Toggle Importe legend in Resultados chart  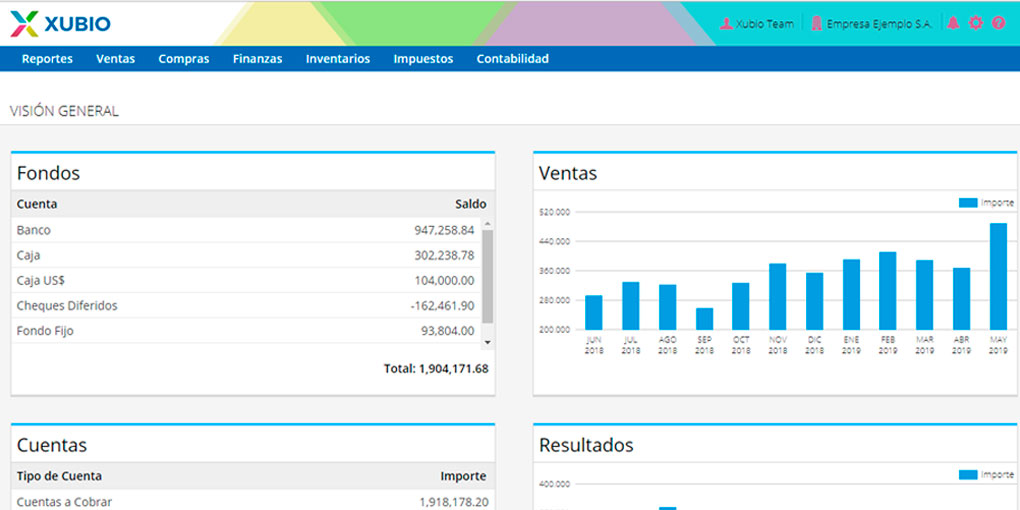pos(985,475)
